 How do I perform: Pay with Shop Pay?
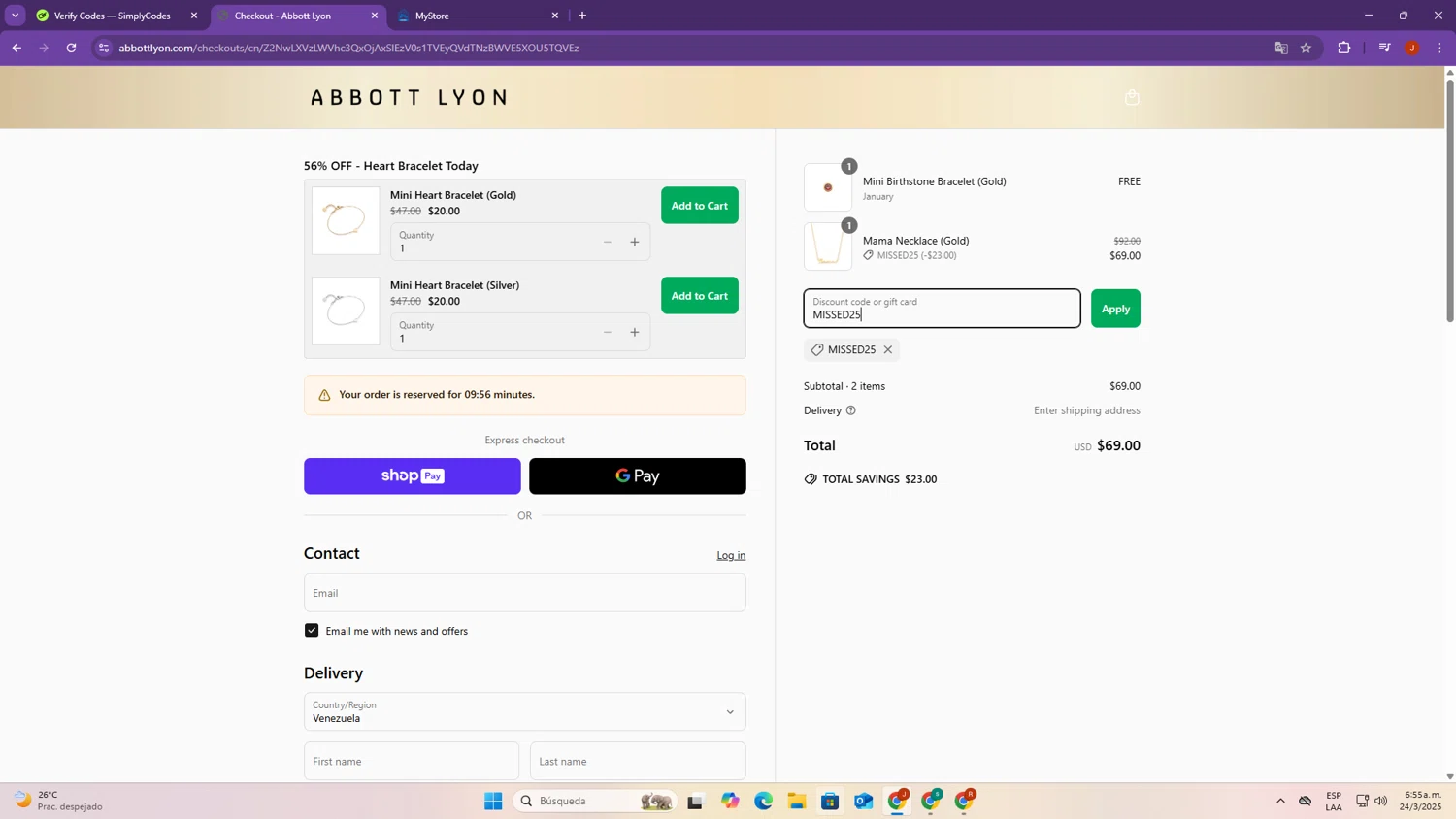point(413,476)
